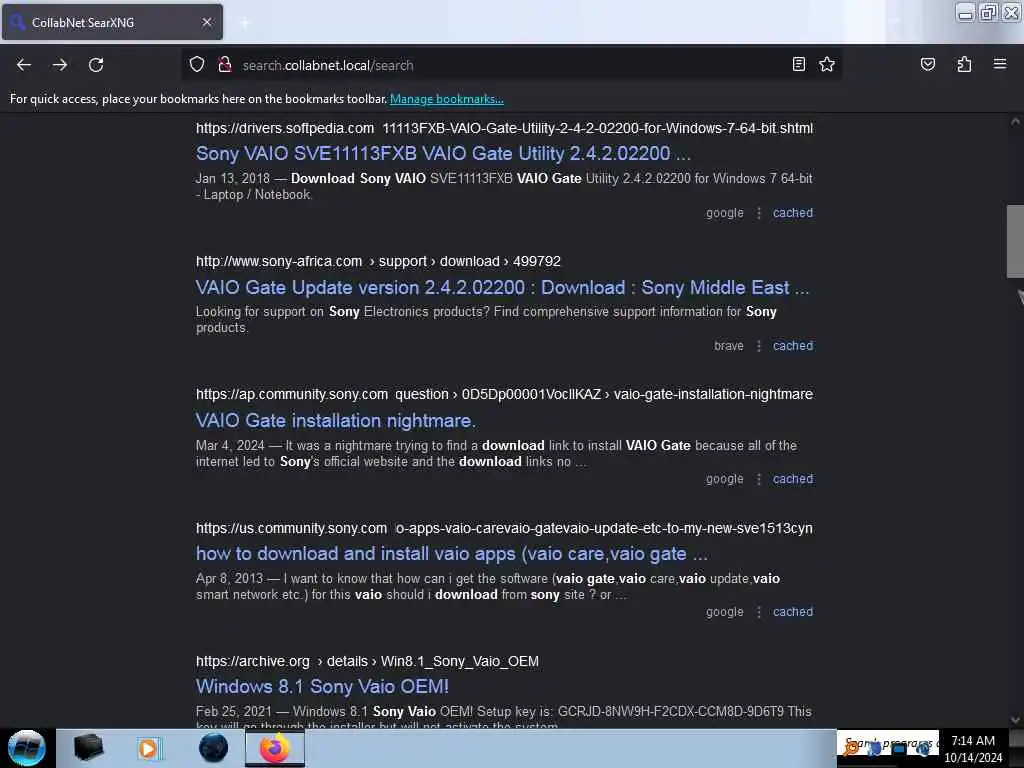Go back to the previous page

(24, 65)
